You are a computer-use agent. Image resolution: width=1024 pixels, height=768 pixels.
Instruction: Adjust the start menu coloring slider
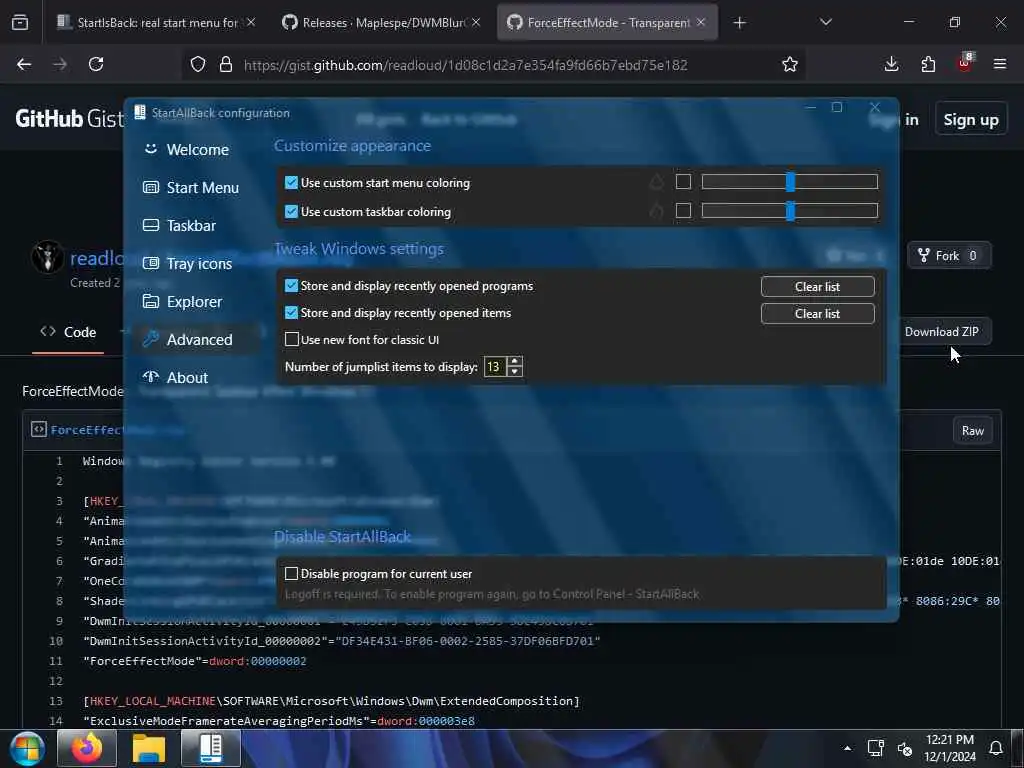790,182
